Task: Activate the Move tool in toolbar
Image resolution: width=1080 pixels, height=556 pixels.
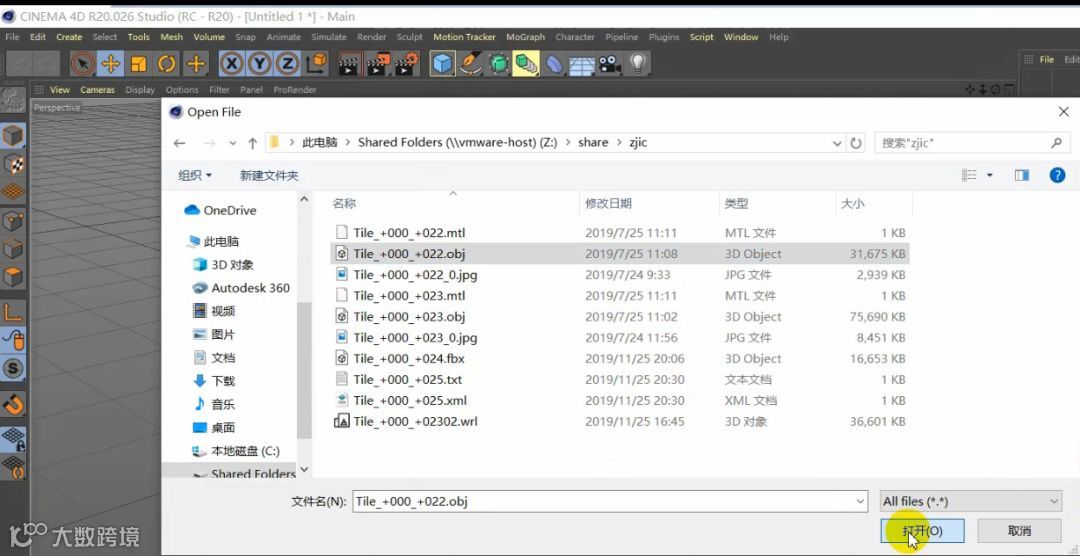Action: 110,64
